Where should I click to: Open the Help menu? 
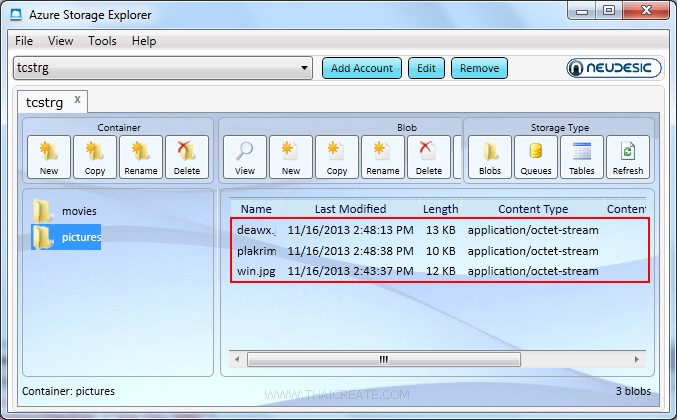(x=144, y=41)
